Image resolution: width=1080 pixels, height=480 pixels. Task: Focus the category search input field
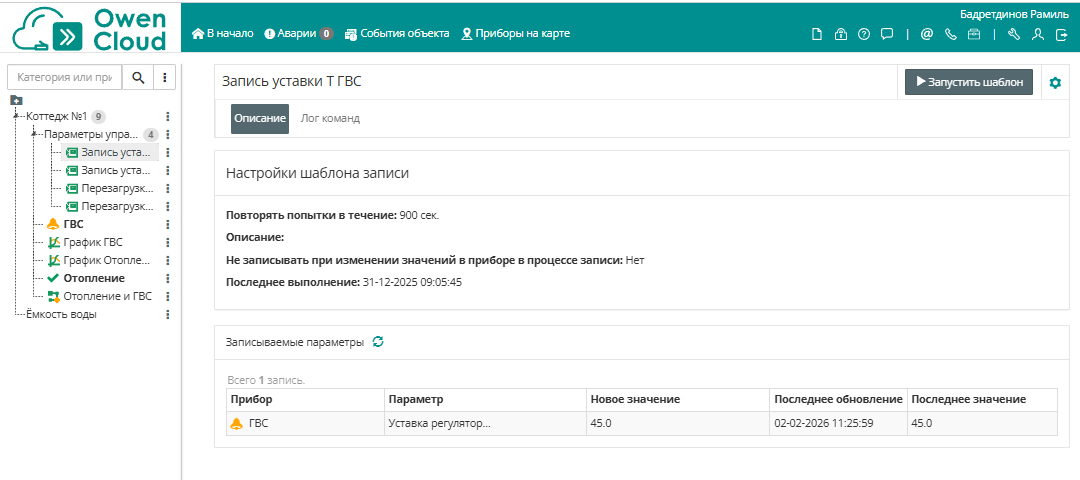(65, 77)
